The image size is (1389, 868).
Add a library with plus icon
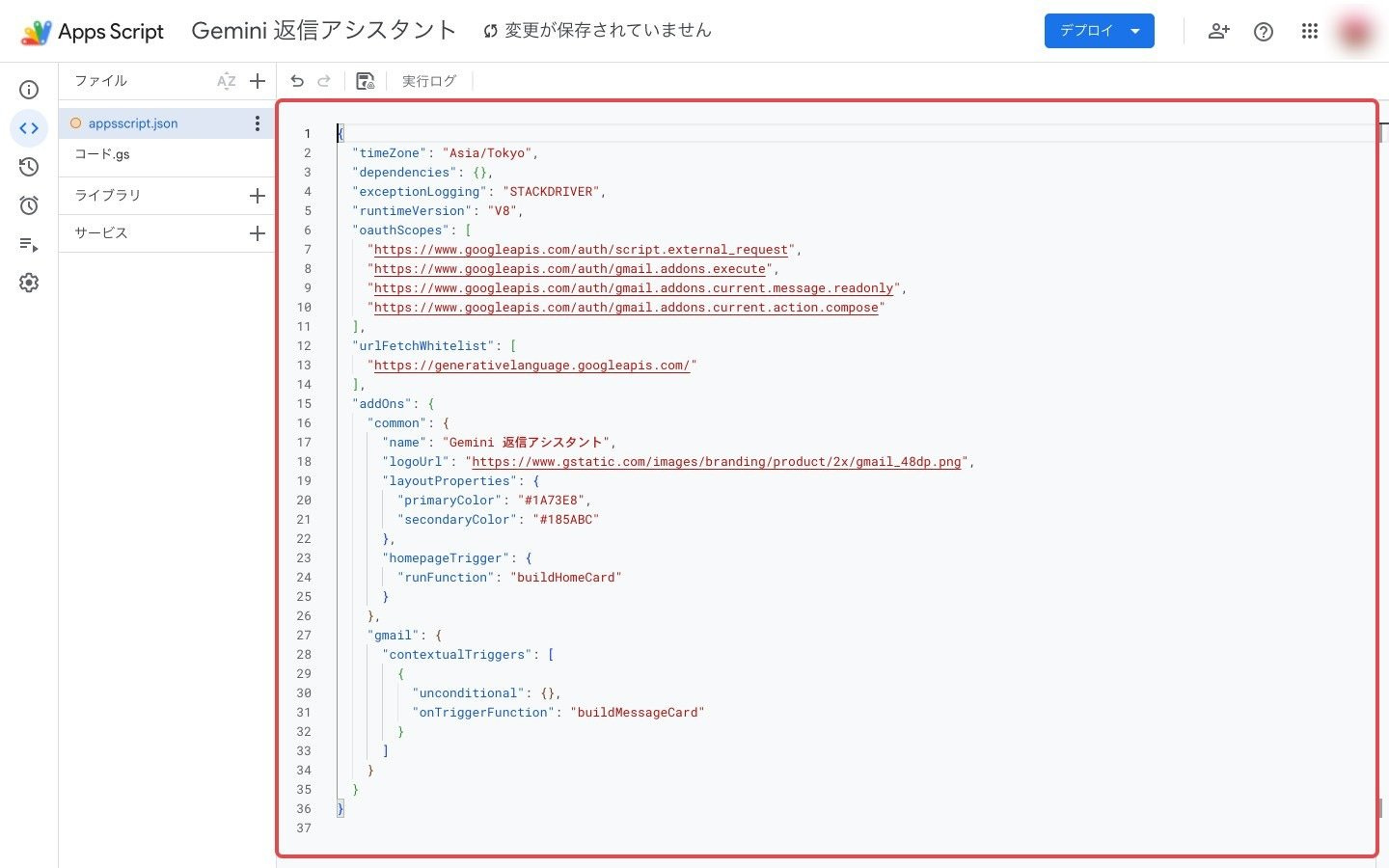258,196
